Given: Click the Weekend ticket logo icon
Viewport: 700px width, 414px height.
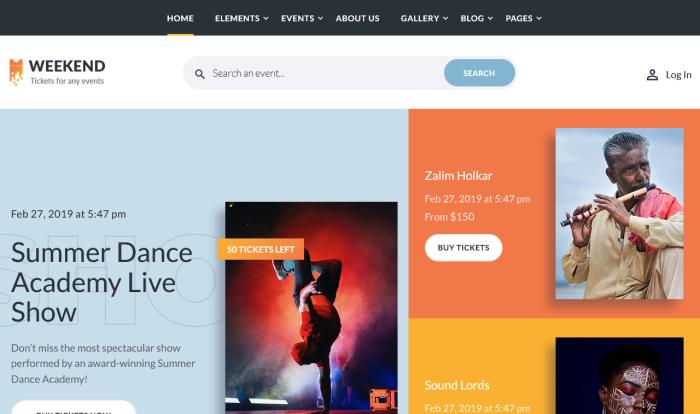Looking at the screenshot, I should coord(16,72).
